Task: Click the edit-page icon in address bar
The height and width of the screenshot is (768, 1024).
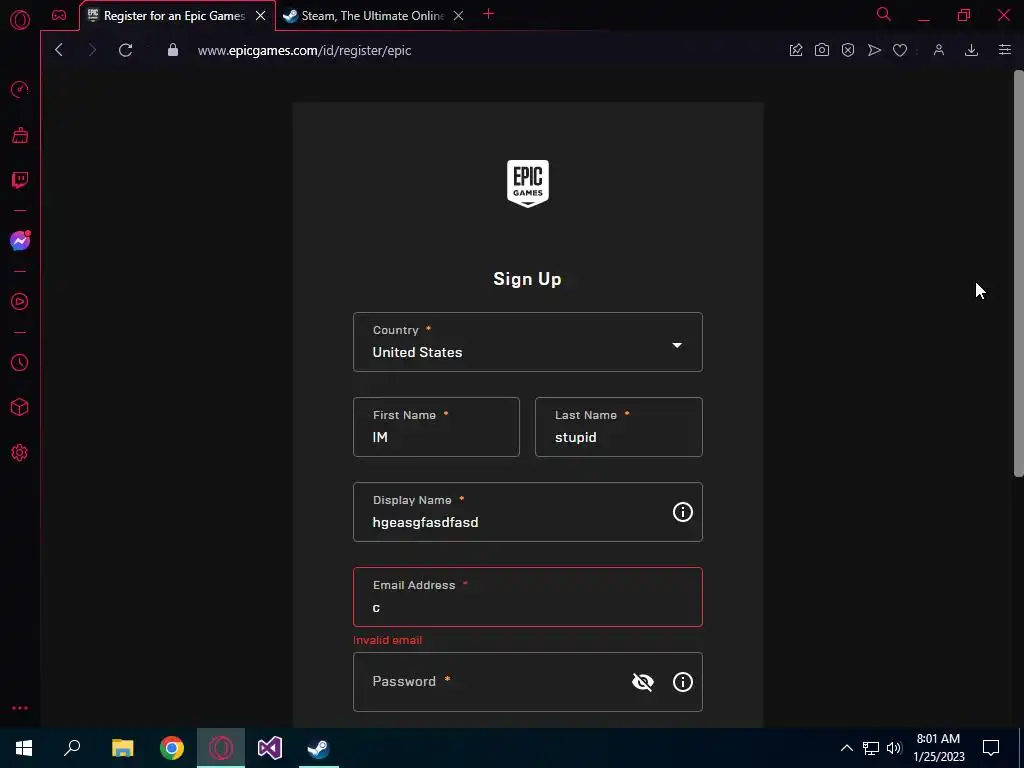Action: coord(795,50)
